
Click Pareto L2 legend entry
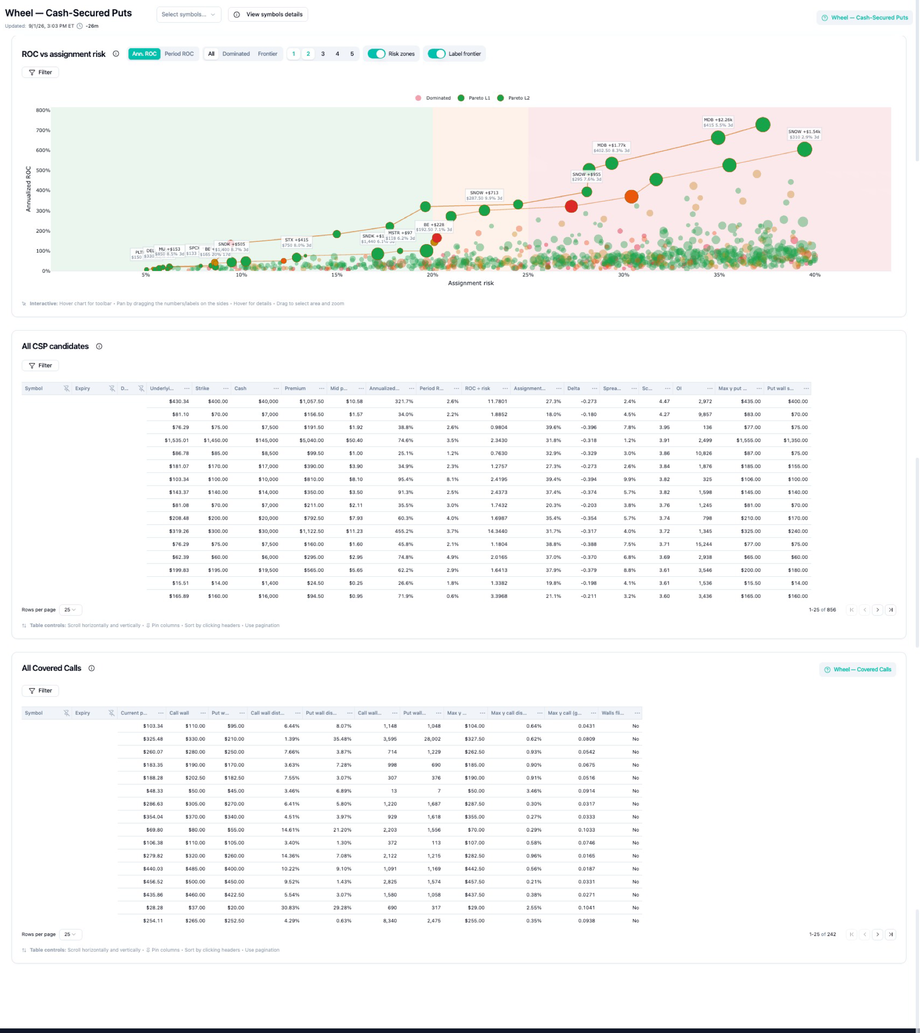click(513, 98)
